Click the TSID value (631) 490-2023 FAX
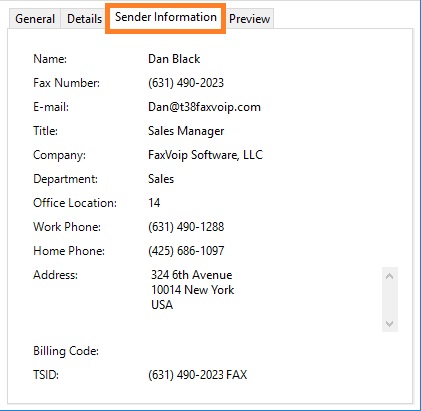421x411 pixels. point(198,375)
